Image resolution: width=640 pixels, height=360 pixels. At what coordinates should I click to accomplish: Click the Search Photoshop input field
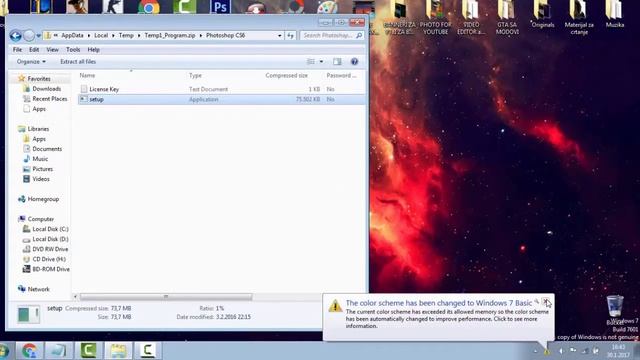point(331,36)
